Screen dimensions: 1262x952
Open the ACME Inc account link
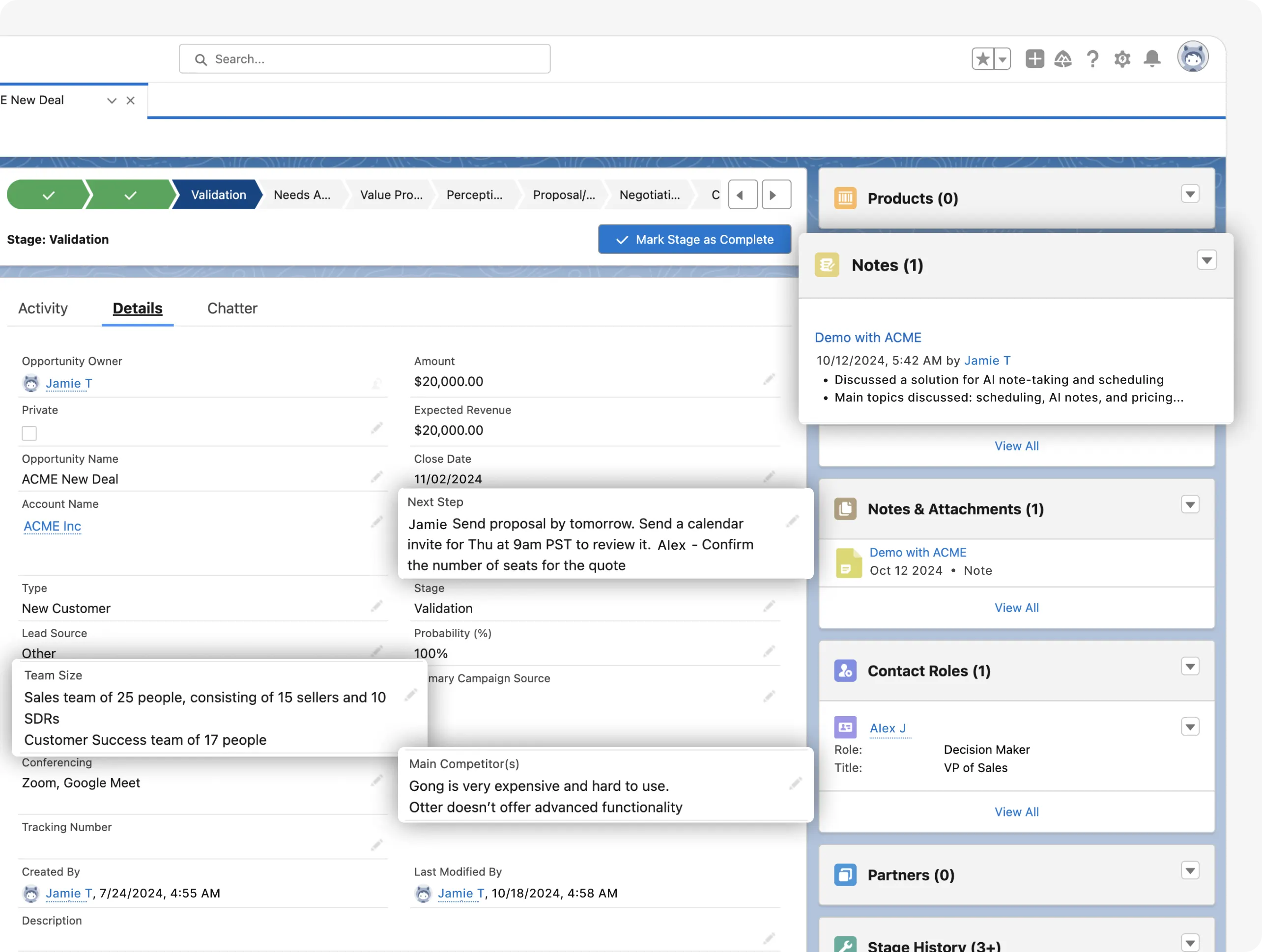[x=52, y=526]
